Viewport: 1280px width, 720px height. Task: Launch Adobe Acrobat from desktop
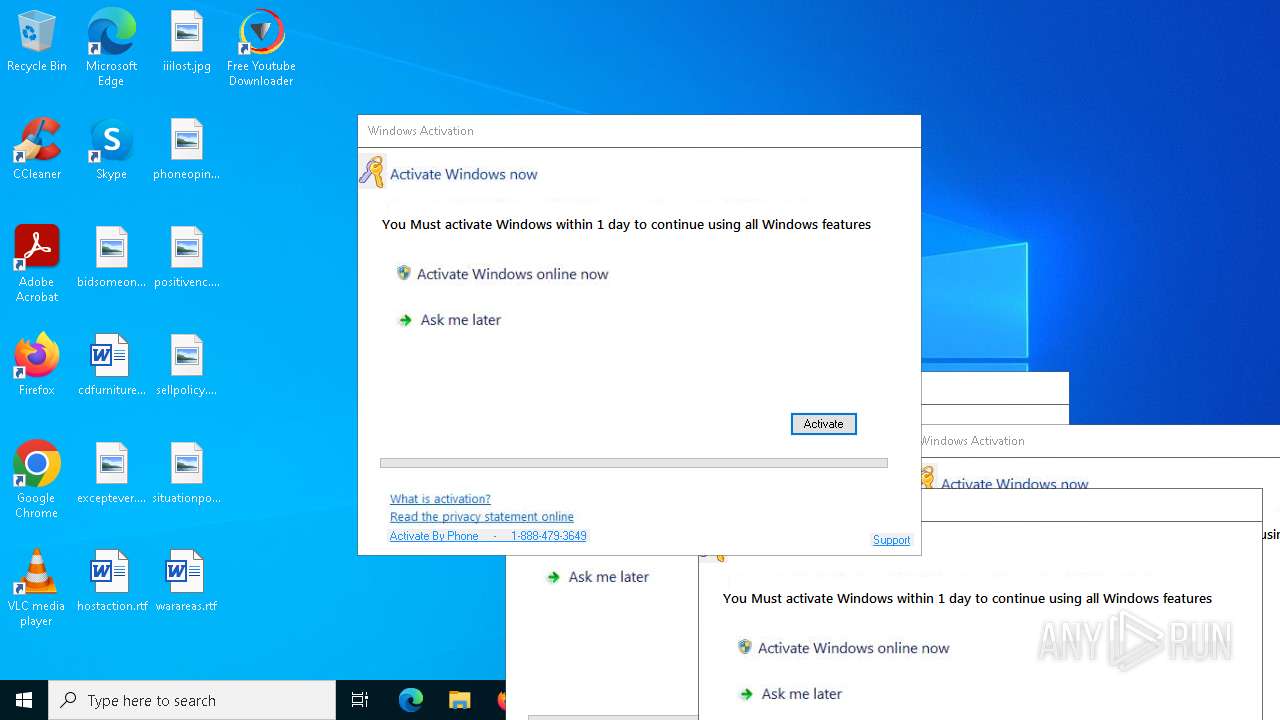point(37,264)
